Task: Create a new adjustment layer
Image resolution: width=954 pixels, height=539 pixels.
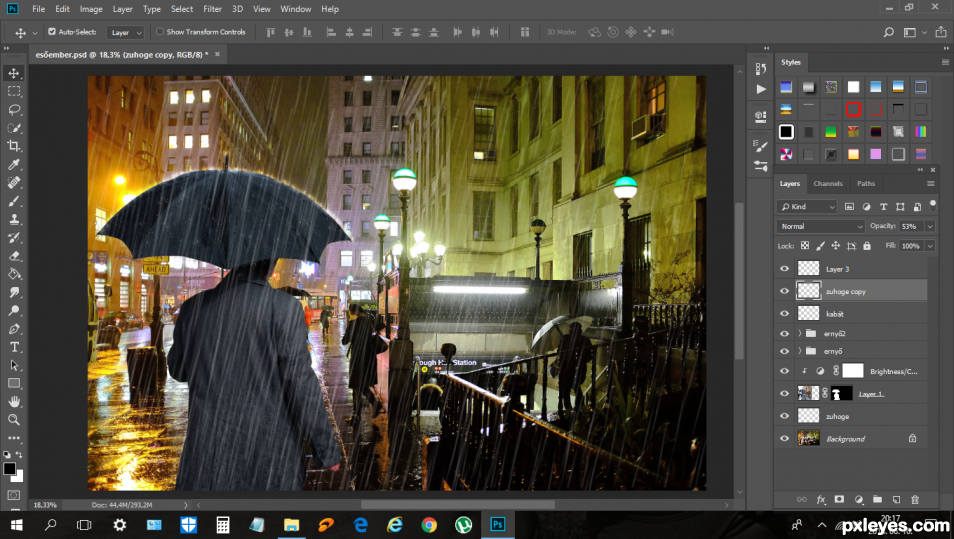Action: point(858,499)
